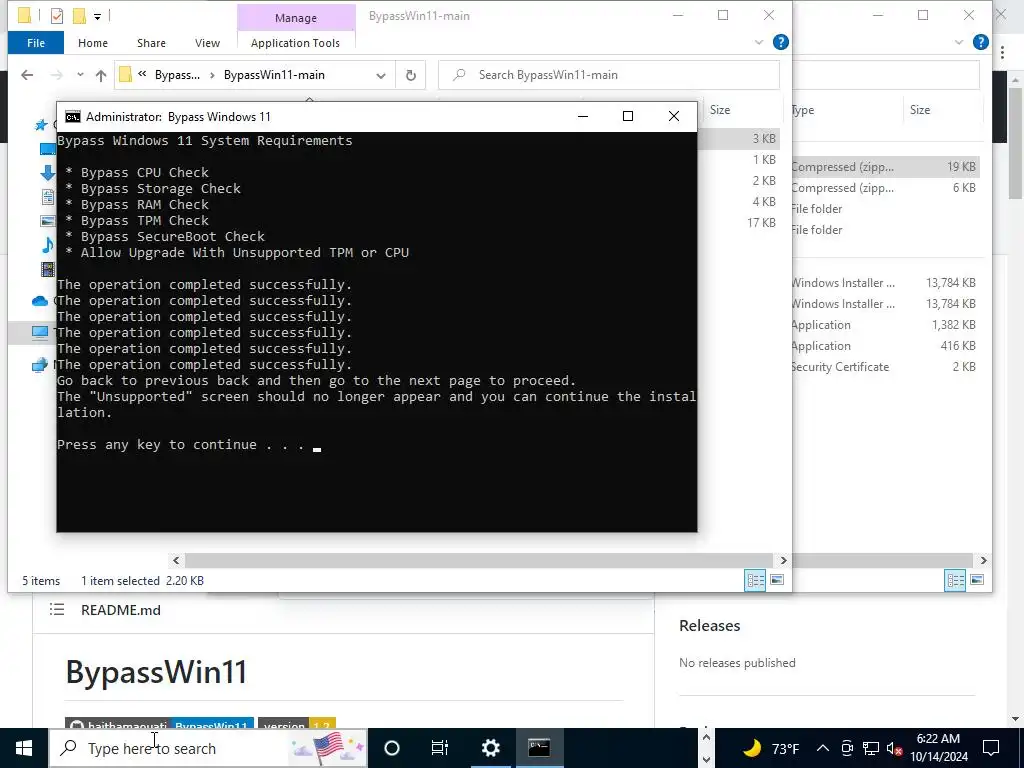Open Task View on the taskbar
The height and width of the screenshot is (768, 1024).
(440, 748)
